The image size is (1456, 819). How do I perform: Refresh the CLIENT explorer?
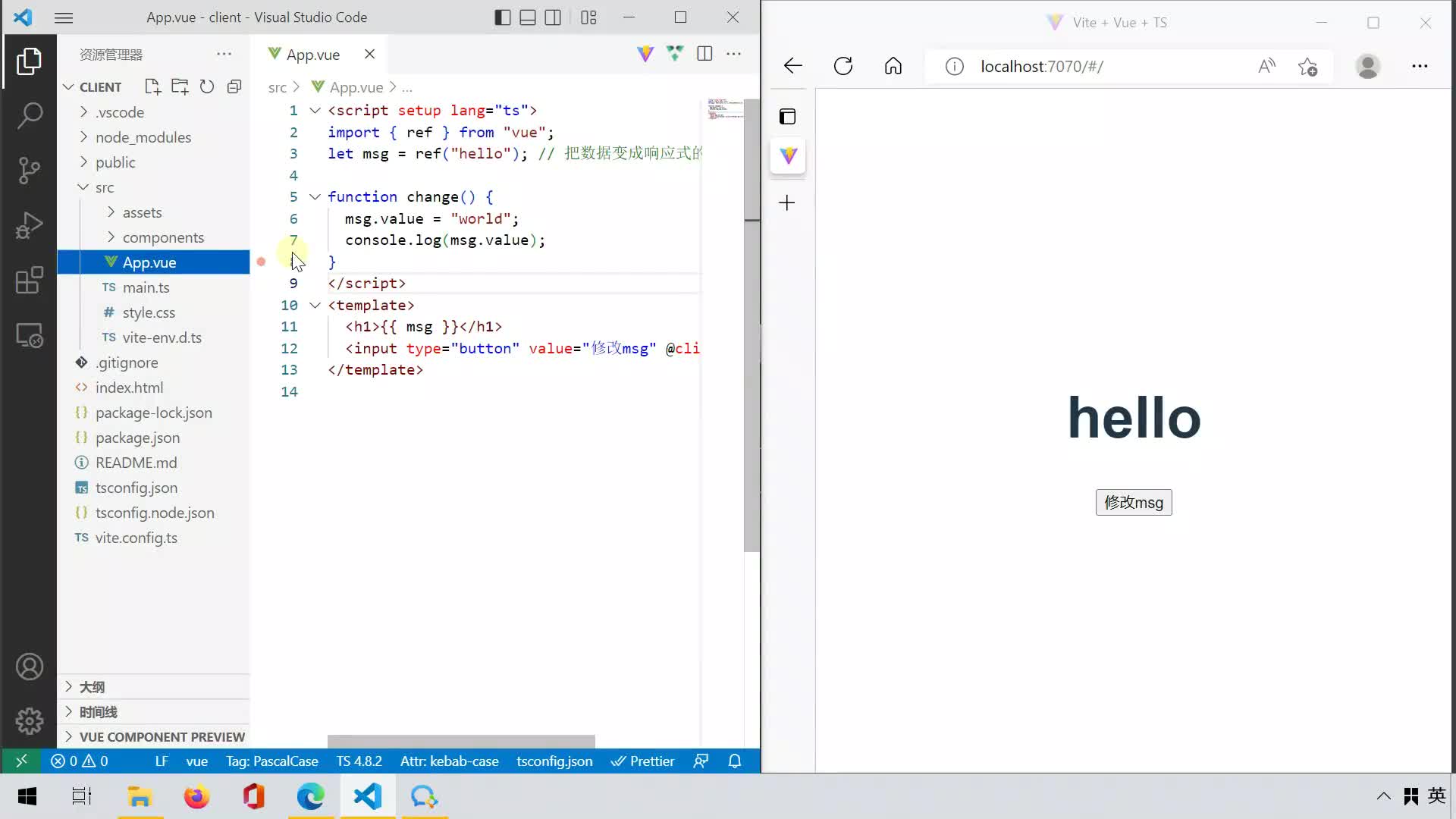coord(207,86)
